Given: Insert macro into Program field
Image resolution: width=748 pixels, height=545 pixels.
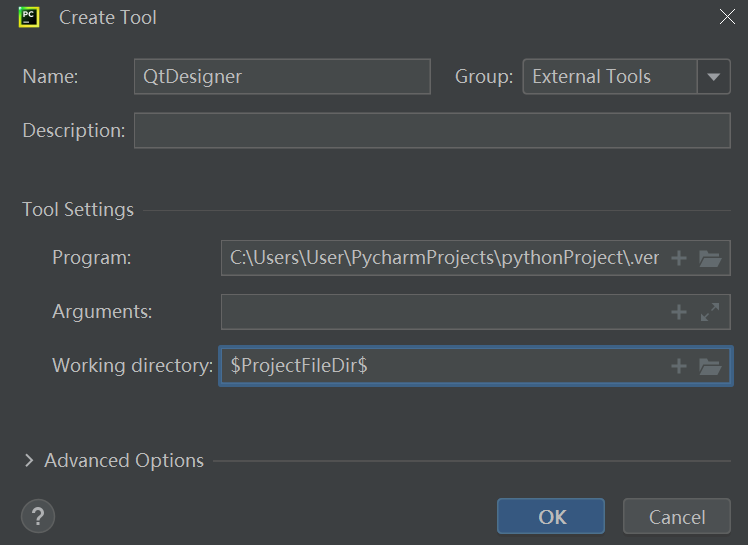Looking at the screenshot, I should 678,258.
